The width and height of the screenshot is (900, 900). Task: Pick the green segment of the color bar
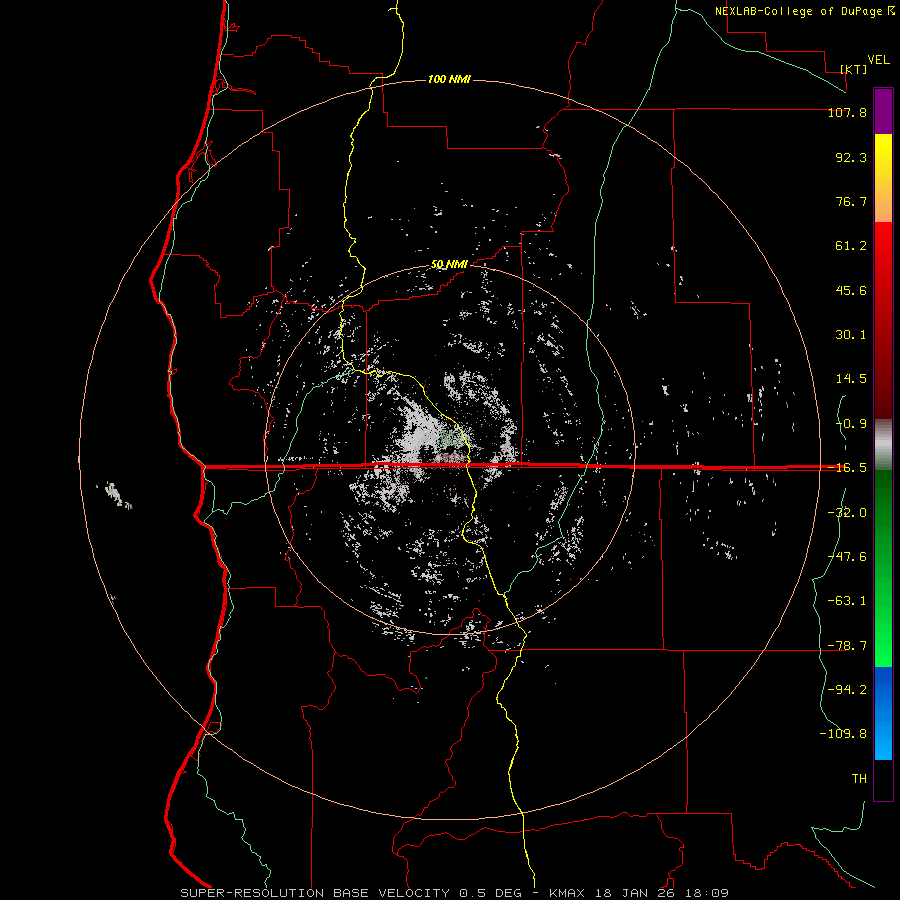883,568
